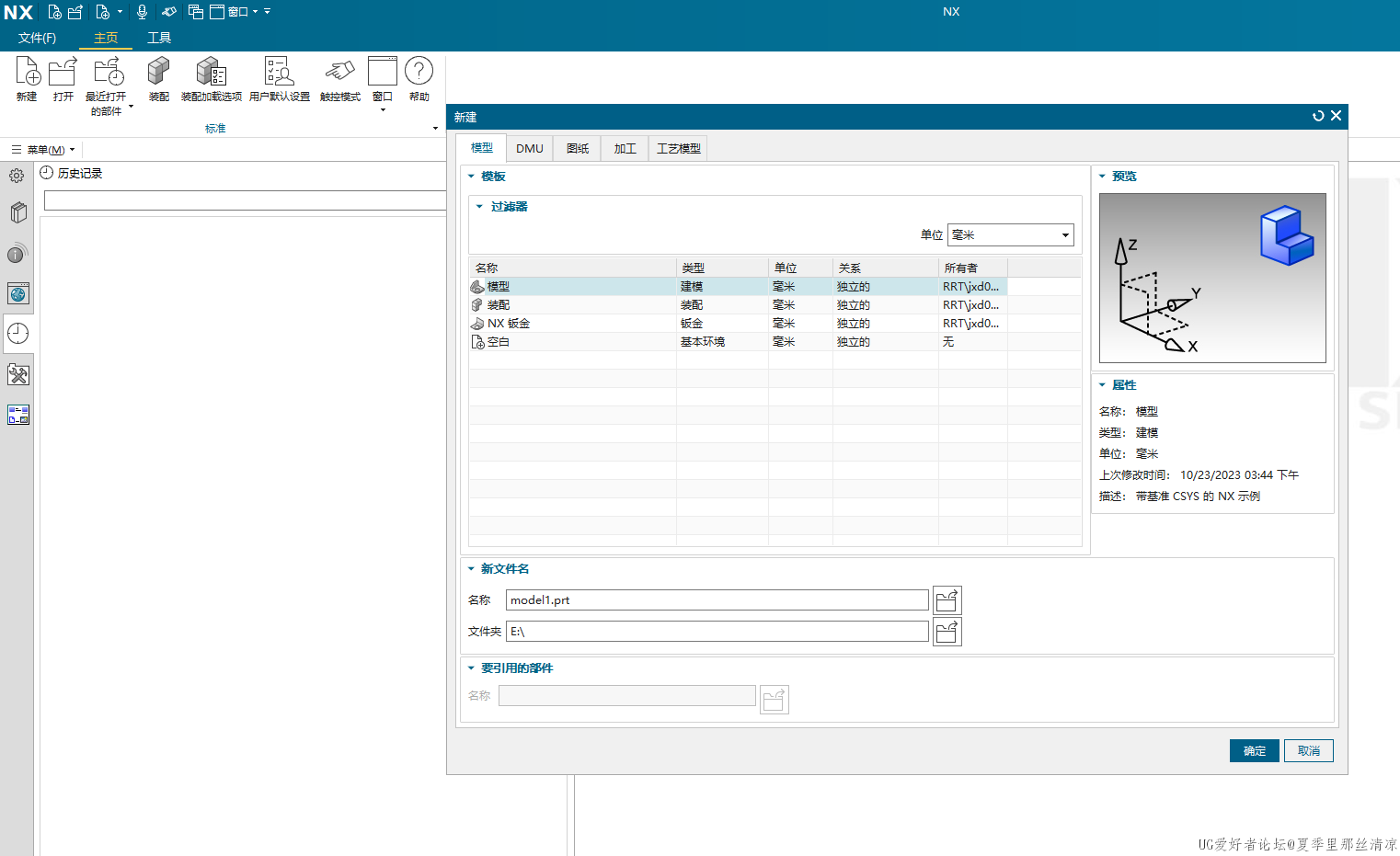The height and width of the screenshot is (856, 1400).
Task: Collapse the 属性 properties section
Action: pyautogui.click(x=1102, y=385)
